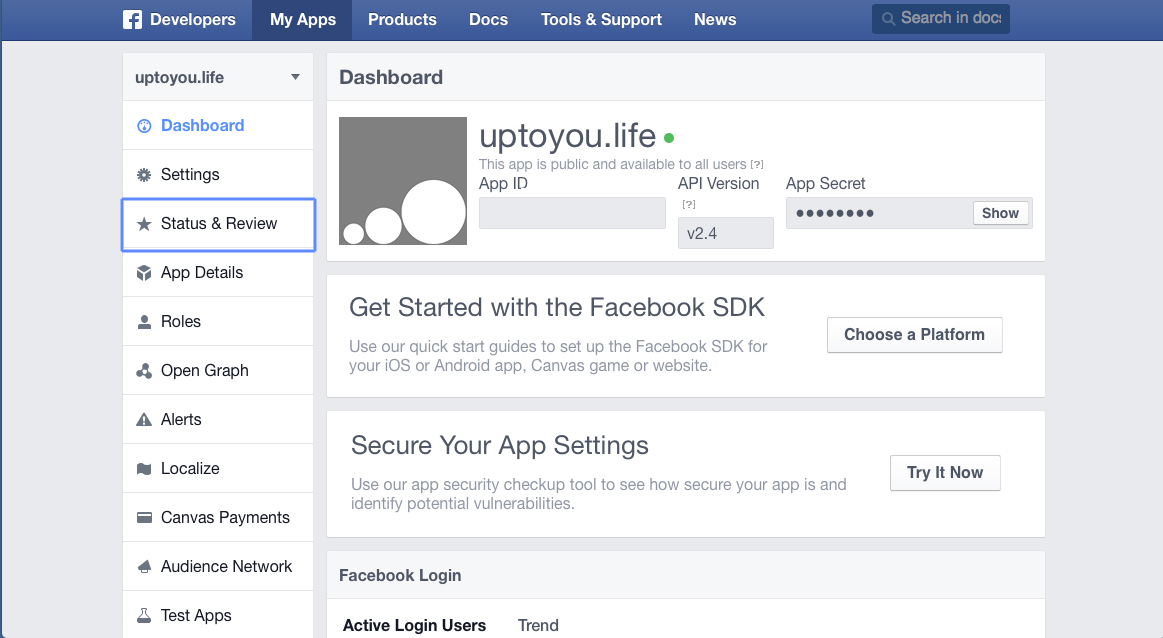1163x638 pixels.
Task: Click the App Details cube icon
Action: (x=144, y=273)
